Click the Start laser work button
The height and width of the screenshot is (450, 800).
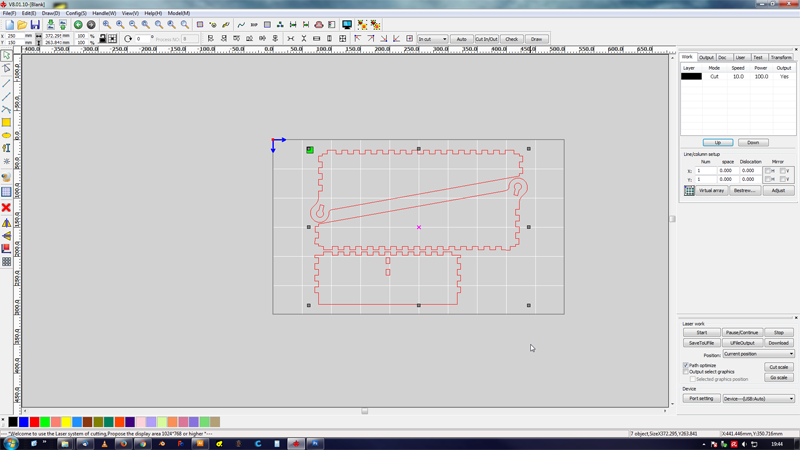click(702, 333)
